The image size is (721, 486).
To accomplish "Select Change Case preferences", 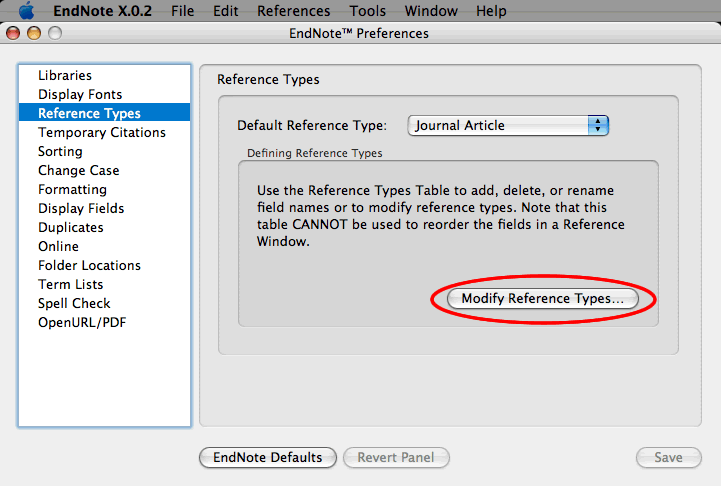I will [104, 170].
